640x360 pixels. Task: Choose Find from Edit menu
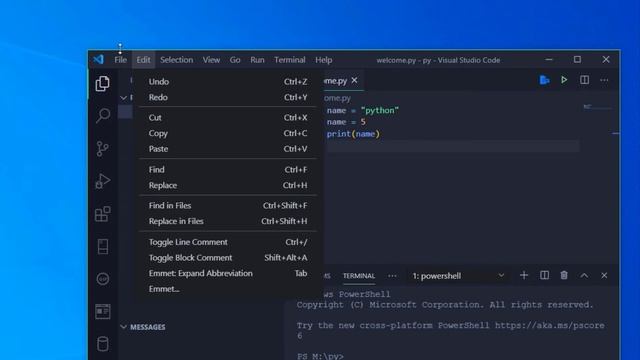[x=228, y=169]
